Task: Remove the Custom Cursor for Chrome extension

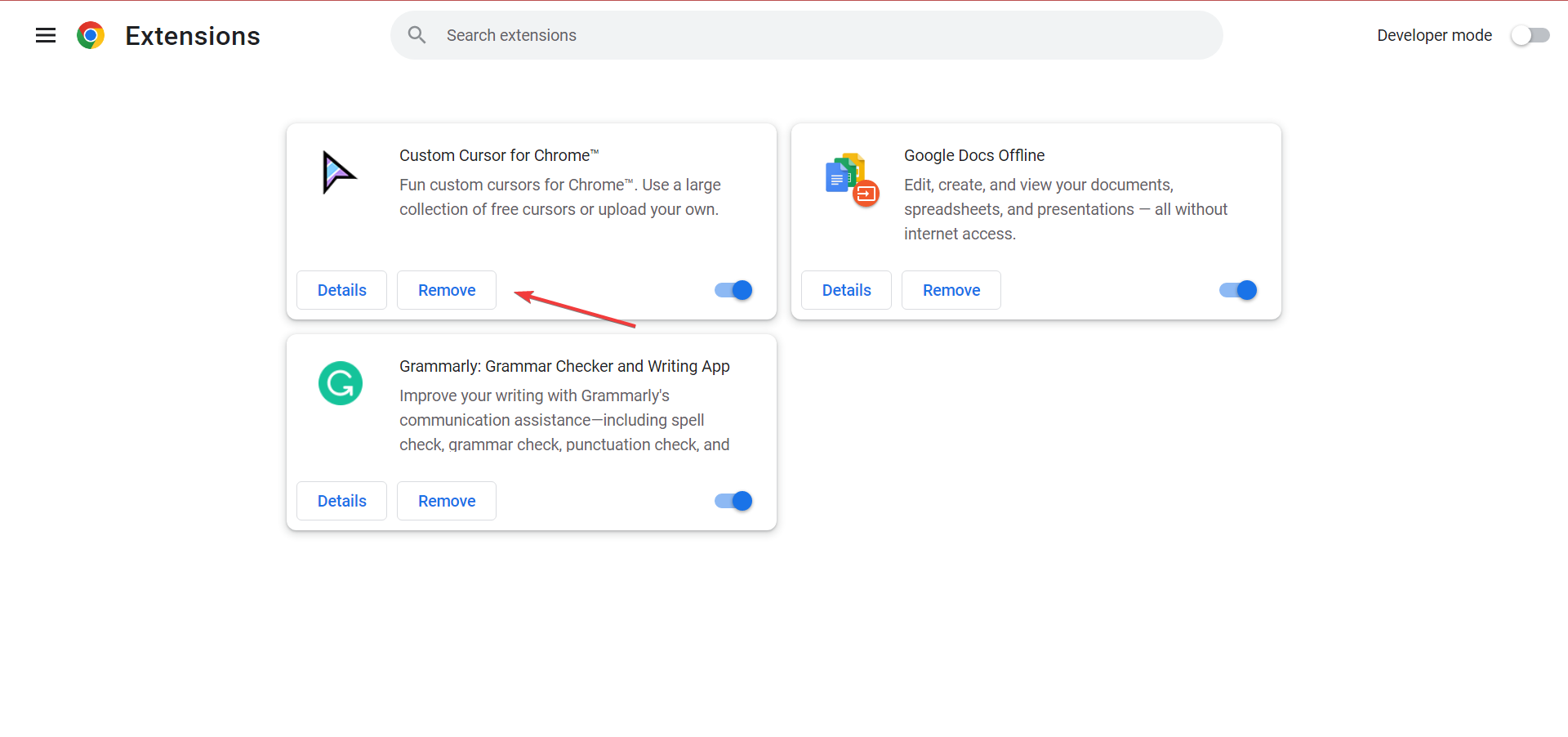Action: click(x=447, y=290)
